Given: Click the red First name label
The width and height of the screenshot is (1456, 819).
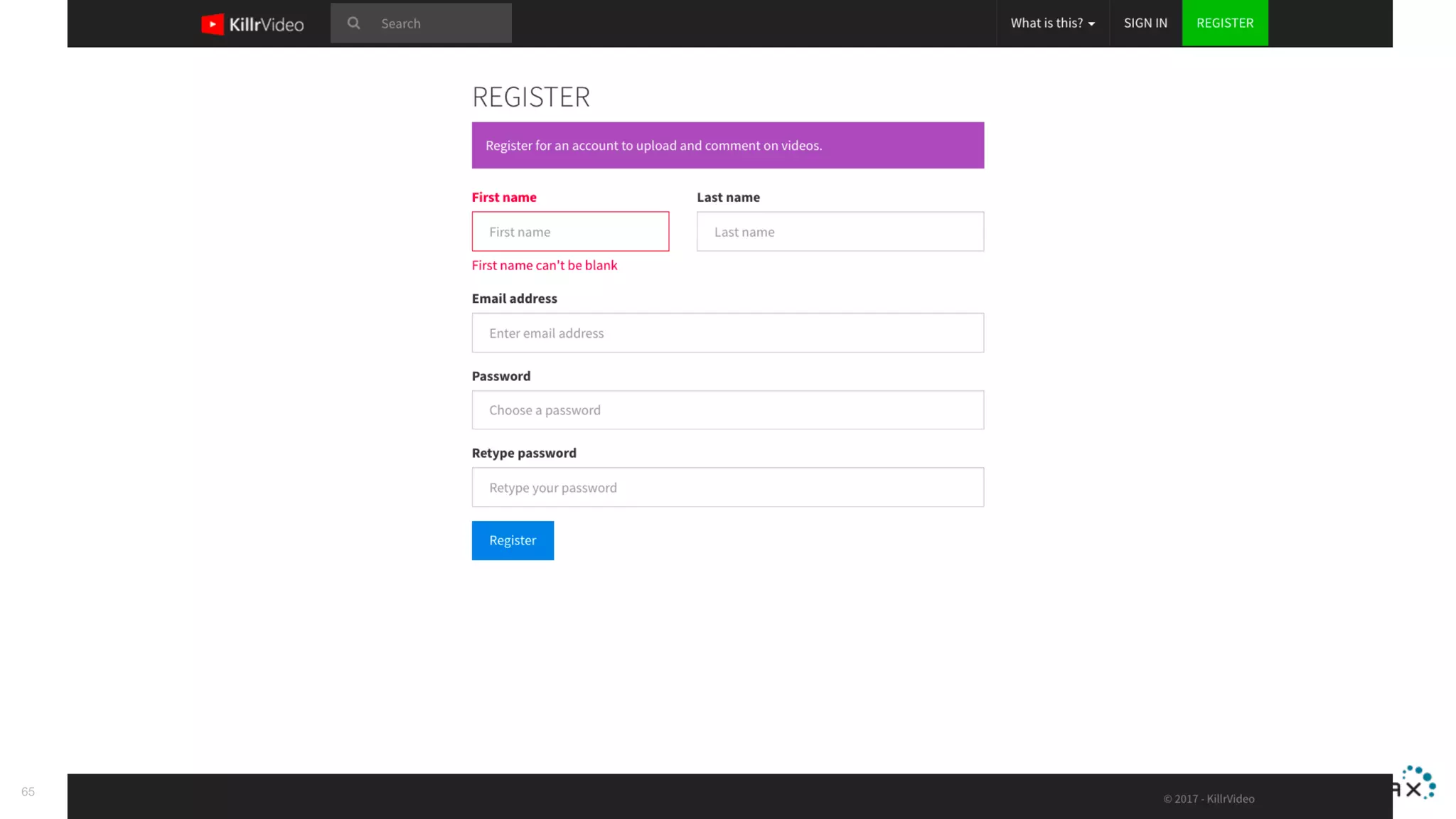Looking at the screenshot, I should point(504,198).
